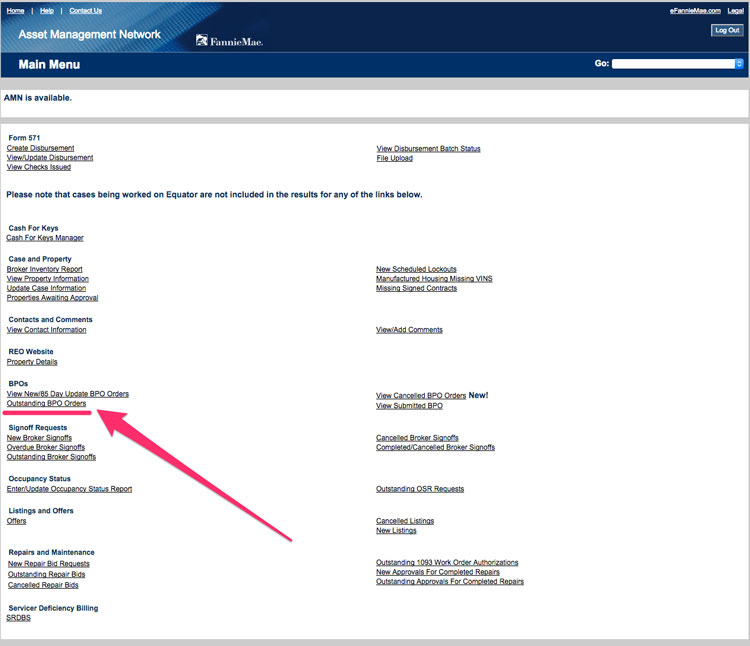Open Outstanding Broker Signoffs
The height and width of the screenshot is (646, 750).
coord(51,457)
